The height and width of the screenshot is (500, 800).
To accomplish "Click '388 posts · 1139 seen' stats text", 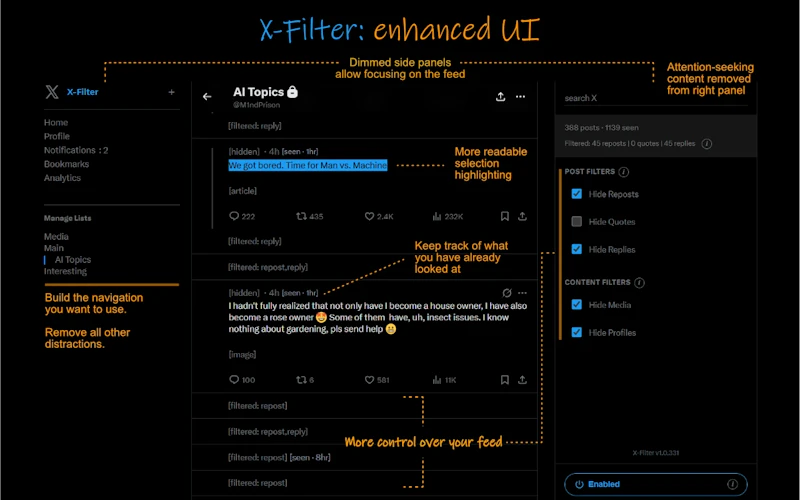I will pos(602,128).
